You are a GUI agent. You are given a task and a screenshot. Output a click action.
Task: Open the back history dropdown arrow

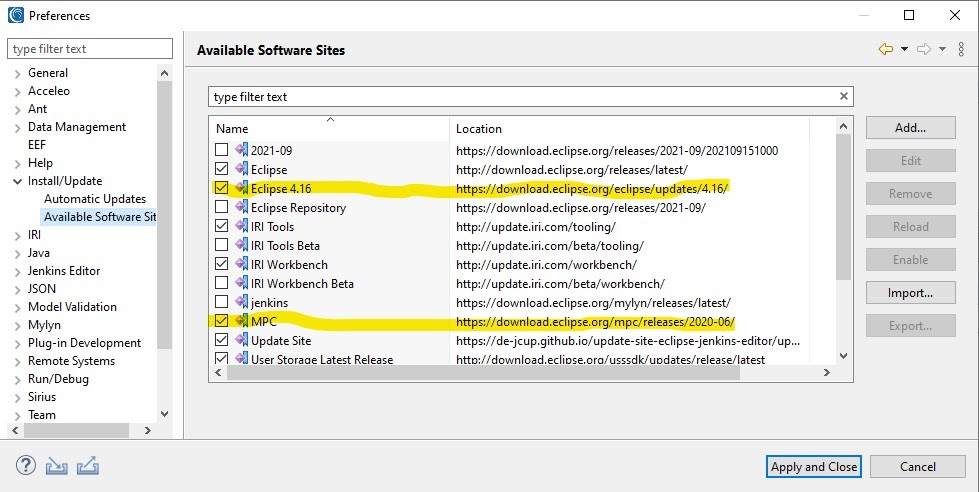pos(904,49)
